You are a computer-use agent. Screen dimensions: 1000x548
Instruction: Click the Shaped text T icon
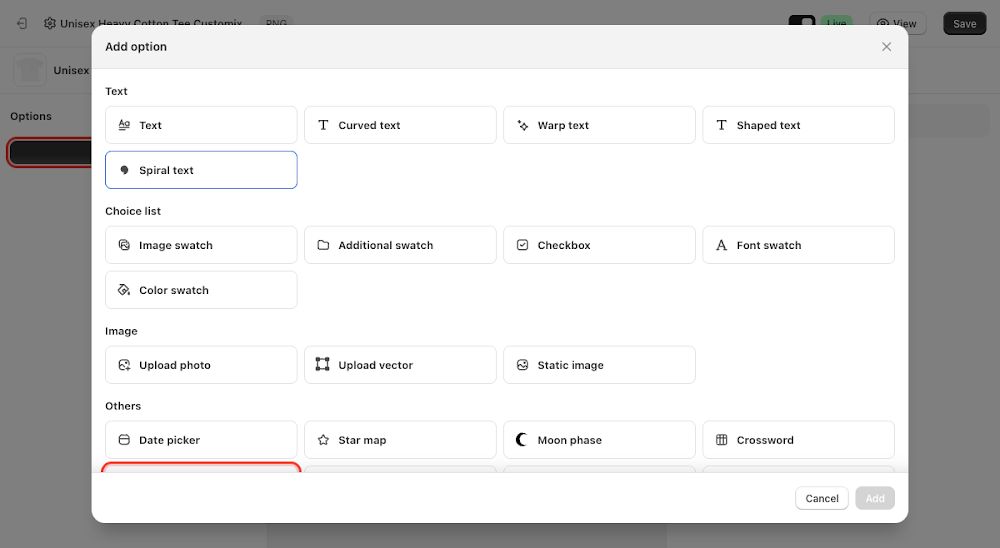pyautogui.click(x=721, y=125)
